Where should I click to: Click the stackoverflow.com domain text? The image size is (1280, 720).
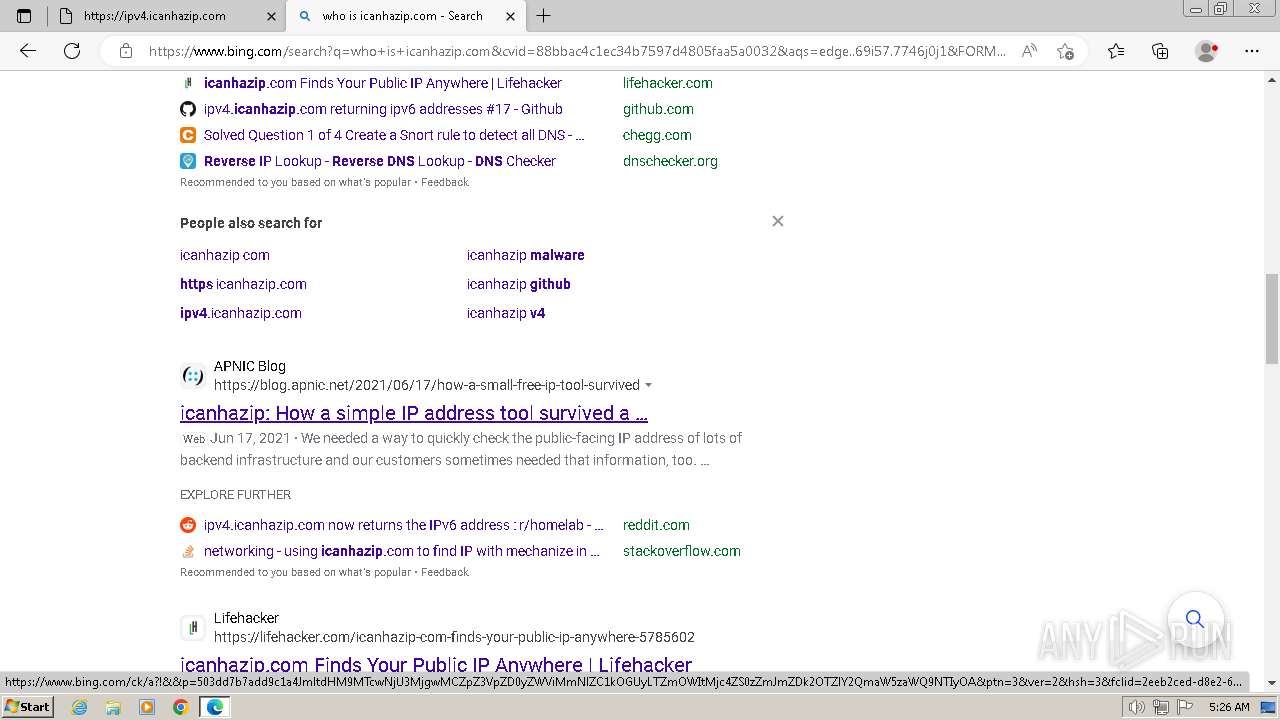[x=682, y=551]
